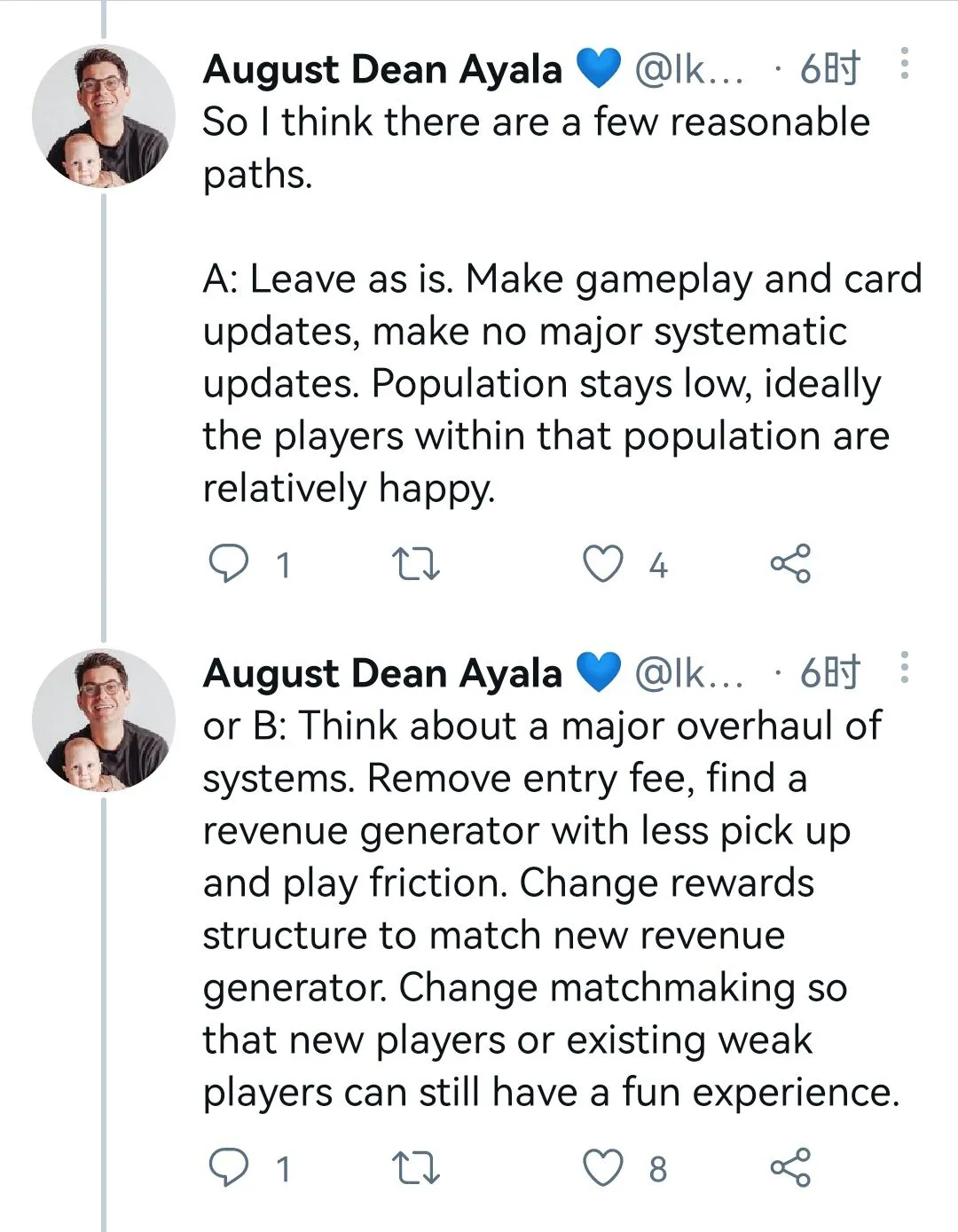Reply to the first tweet about paths
Image resolution: width=958 pixels, height=1232 pixels.
click(x=229, y=564)
